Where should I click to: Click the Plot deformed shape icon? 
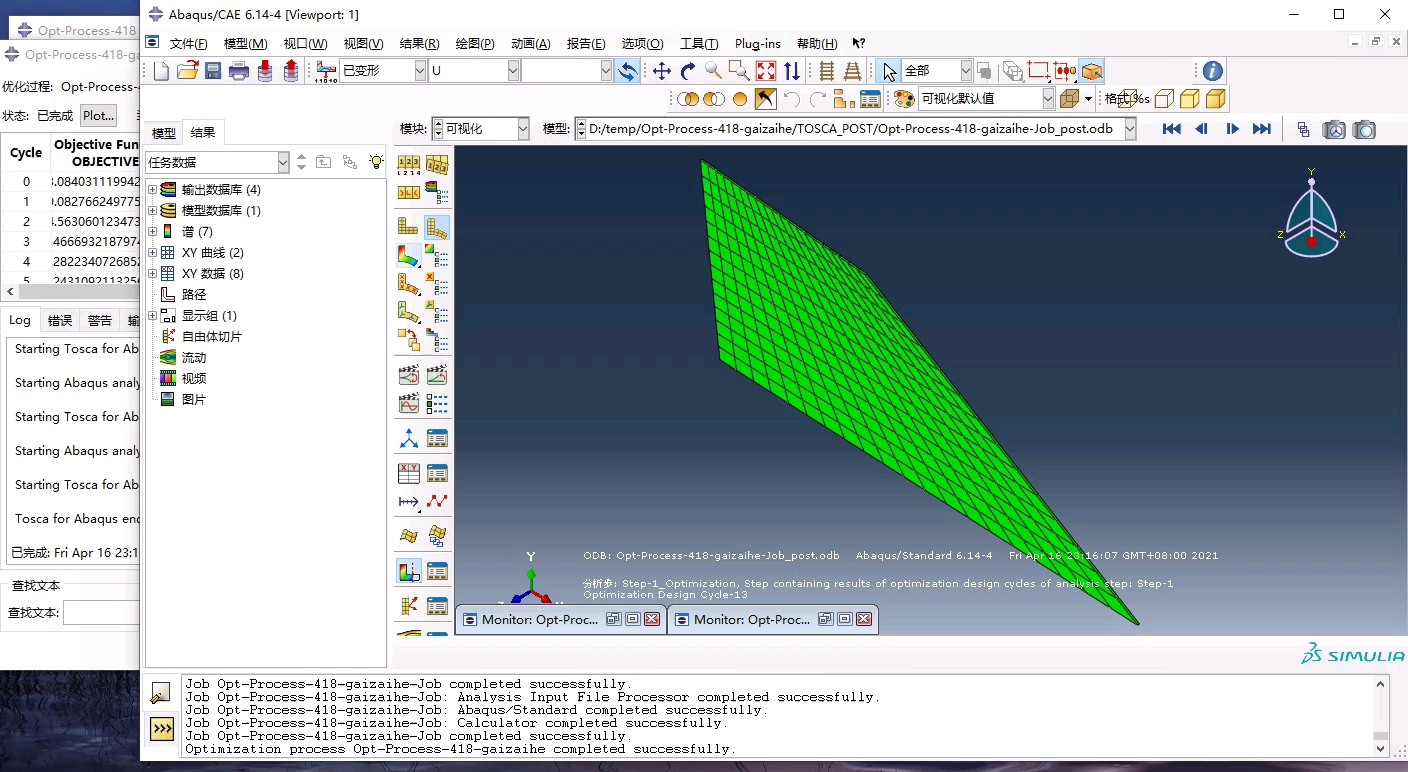[437, 227]
